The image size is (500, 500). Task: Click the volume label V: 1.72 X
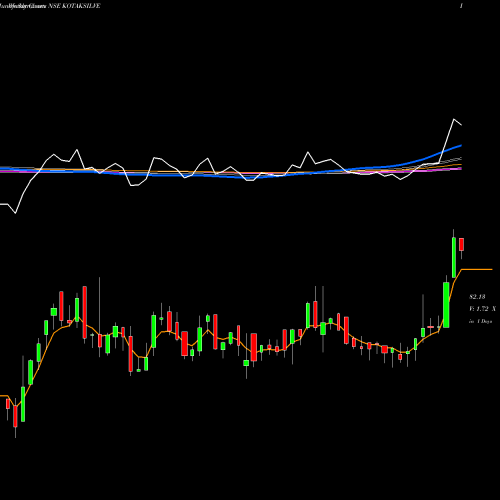[482, 309]
